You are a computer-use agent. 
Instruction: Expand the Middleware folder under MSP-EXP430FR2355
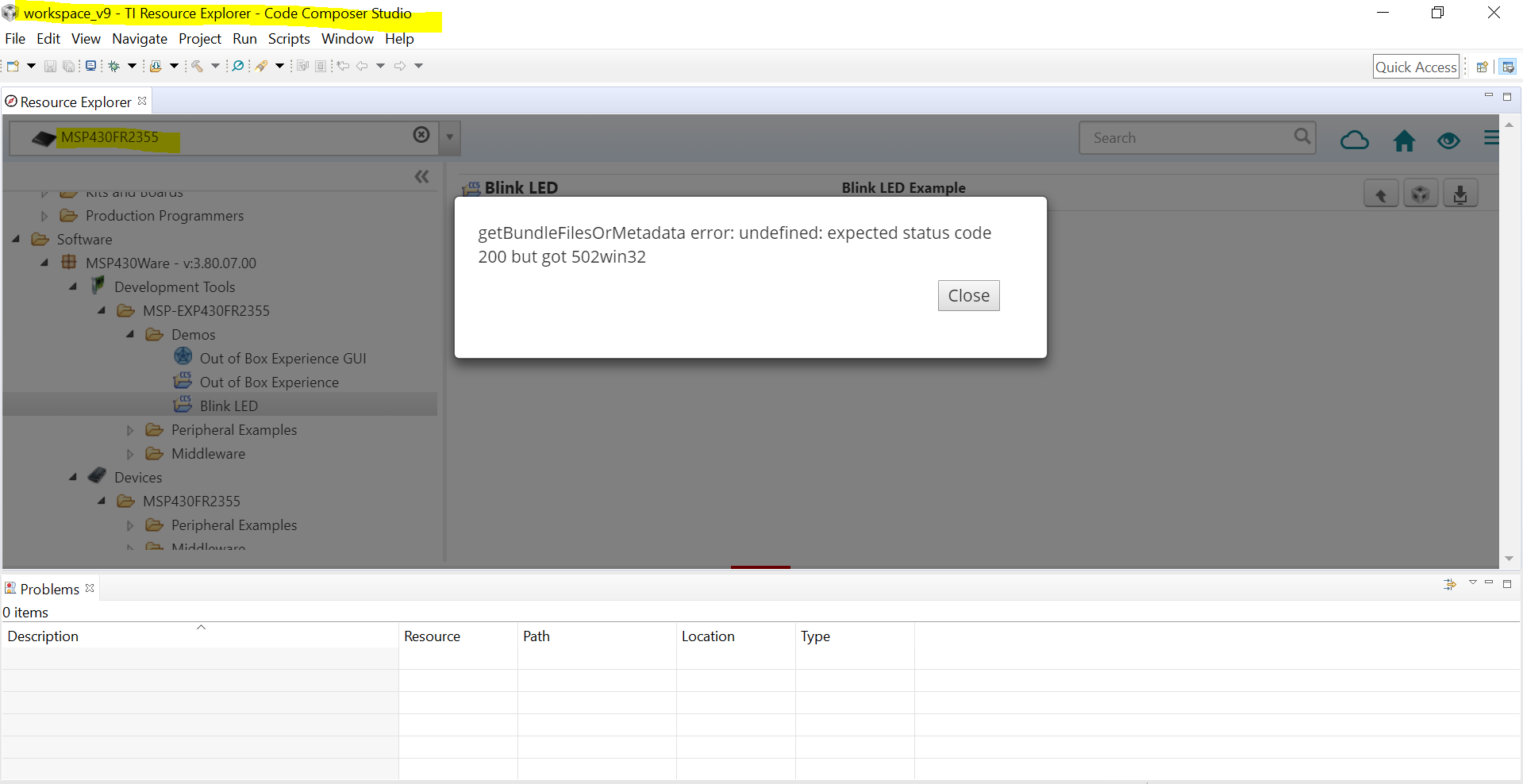tap(130, 454)
